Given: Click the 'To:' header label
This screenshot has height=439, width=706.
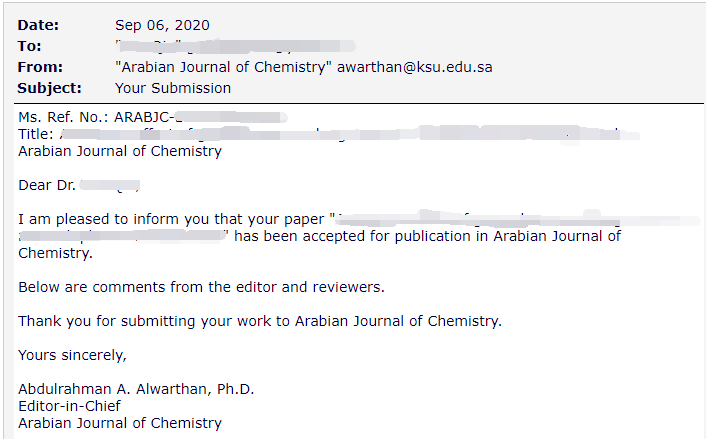Looking at the screenshot, I should pos(29,46).
